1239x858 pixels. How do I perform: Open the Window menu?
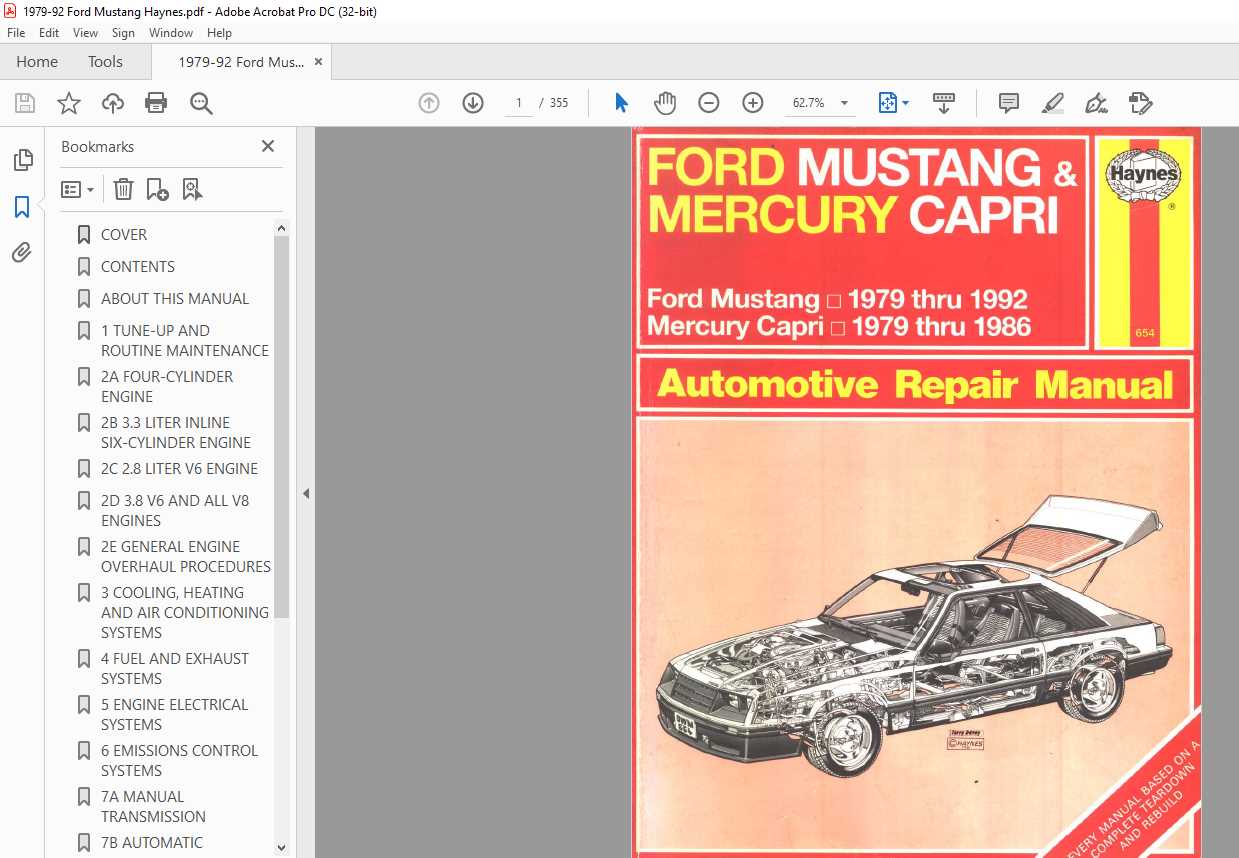tap(171, 33)
